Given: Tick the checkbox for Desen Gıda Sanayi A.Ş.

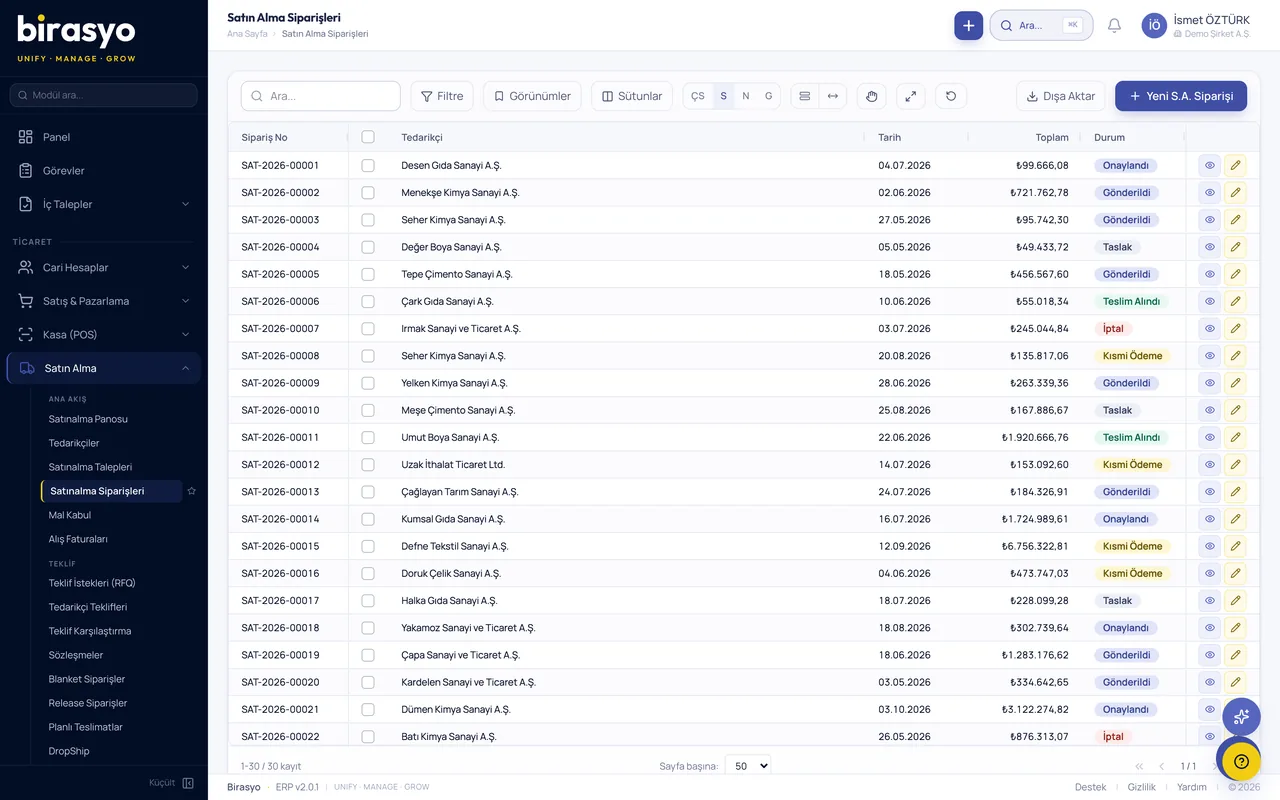Looking at the screenshot, I should point(368,165).
